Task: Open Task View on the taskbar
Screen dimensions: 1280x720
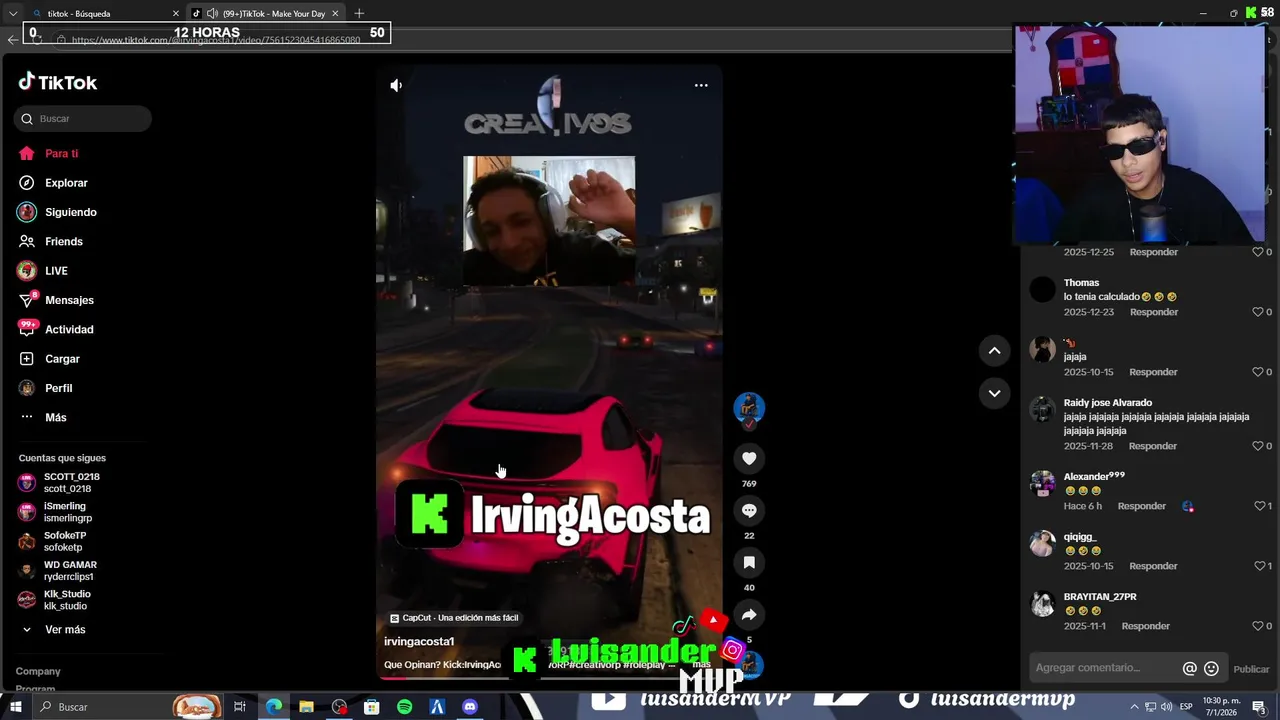Action: 240,707
